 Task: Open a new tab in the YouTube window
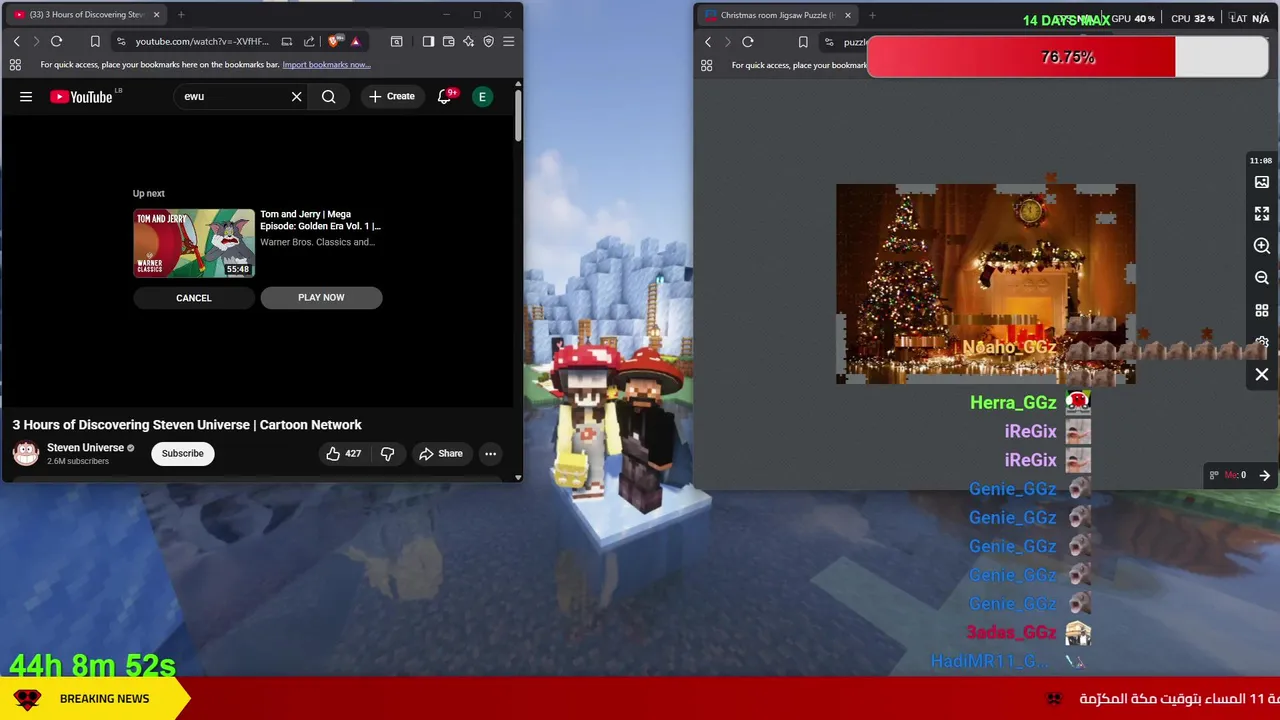[x=181, y=15]
